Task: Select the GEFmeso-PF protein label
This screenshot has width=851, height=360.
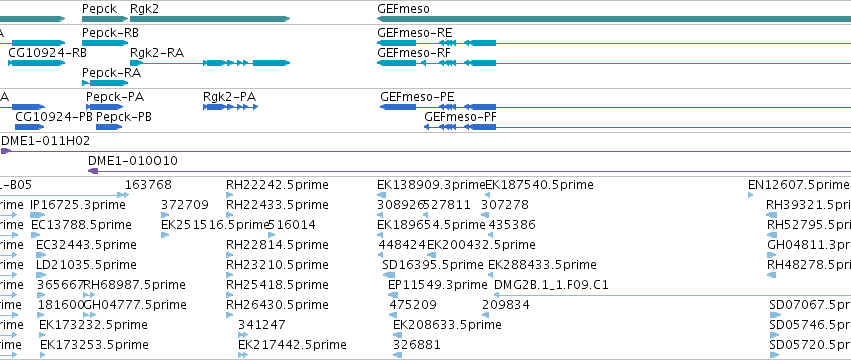Action: (460, 117)
